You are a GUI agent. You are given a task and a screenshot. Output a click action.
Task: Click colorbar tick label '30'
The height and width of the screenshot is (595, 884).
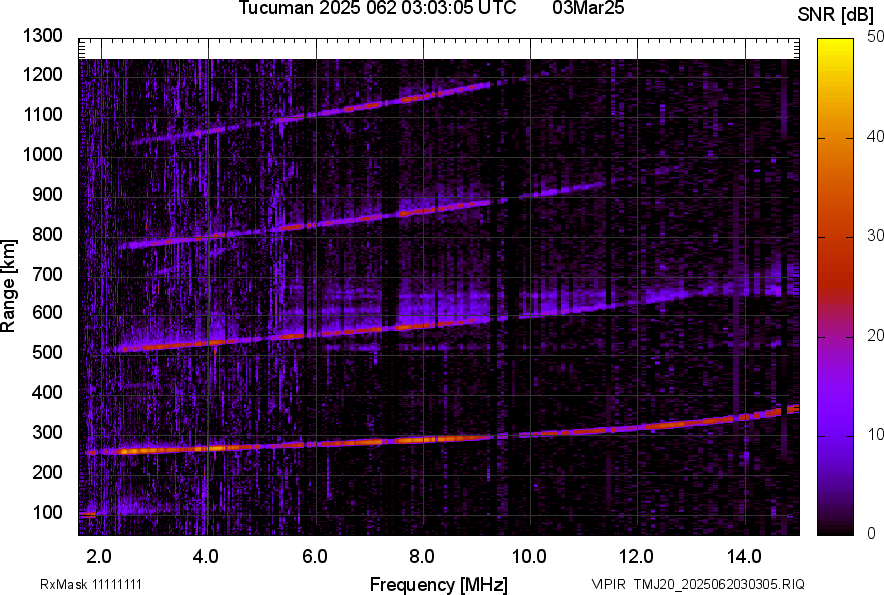(875, 235)
